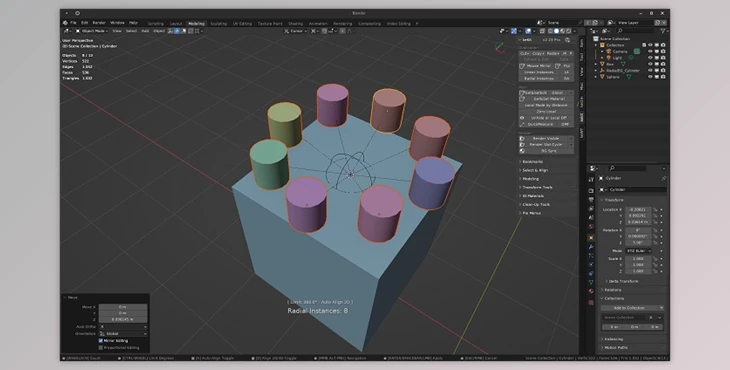Toggle Light visibility eye in outliner
This screenshot has width=730, height=370.
tap(650, 58)
